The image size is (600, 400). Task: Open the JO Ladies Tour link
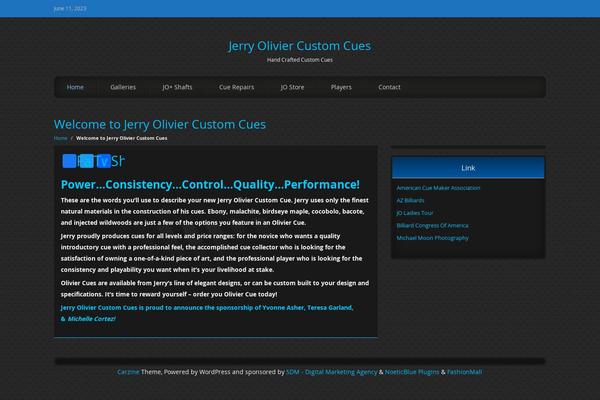pos(415,213)
